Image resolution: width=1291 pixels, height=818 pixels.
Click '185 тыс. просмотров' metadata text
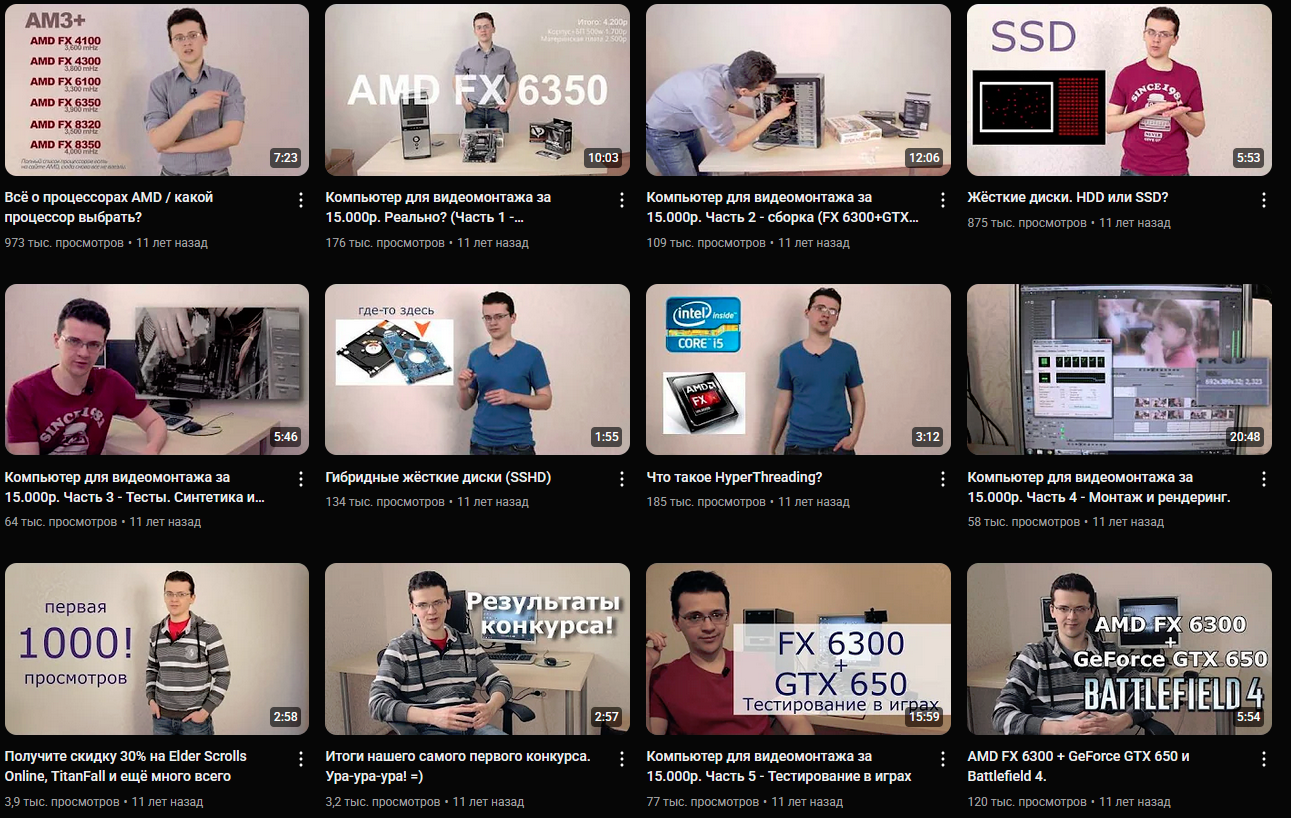tap(706, 502)
